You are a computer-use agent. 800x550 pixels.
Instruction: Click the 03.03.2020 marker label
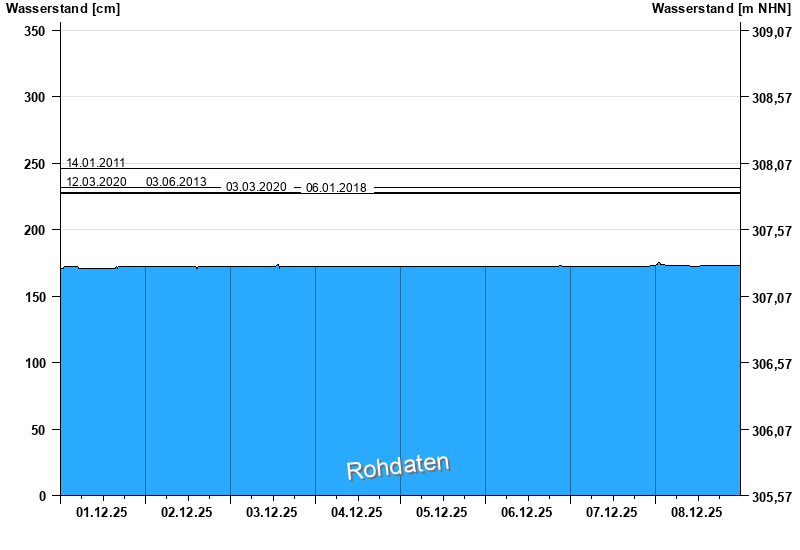tap(256, 187)
